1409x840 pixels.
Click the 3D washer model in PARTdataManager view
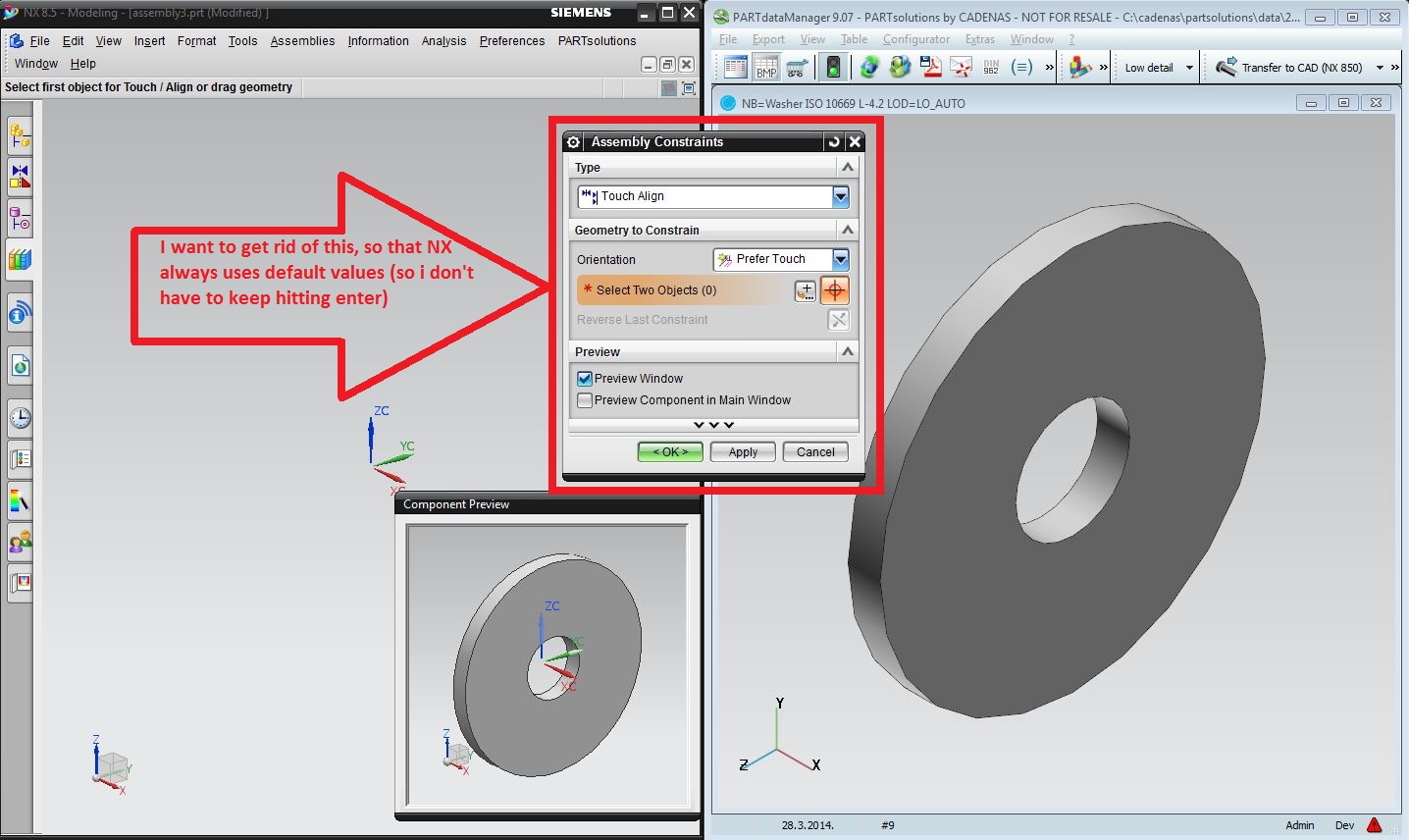tap(1055, 461)
